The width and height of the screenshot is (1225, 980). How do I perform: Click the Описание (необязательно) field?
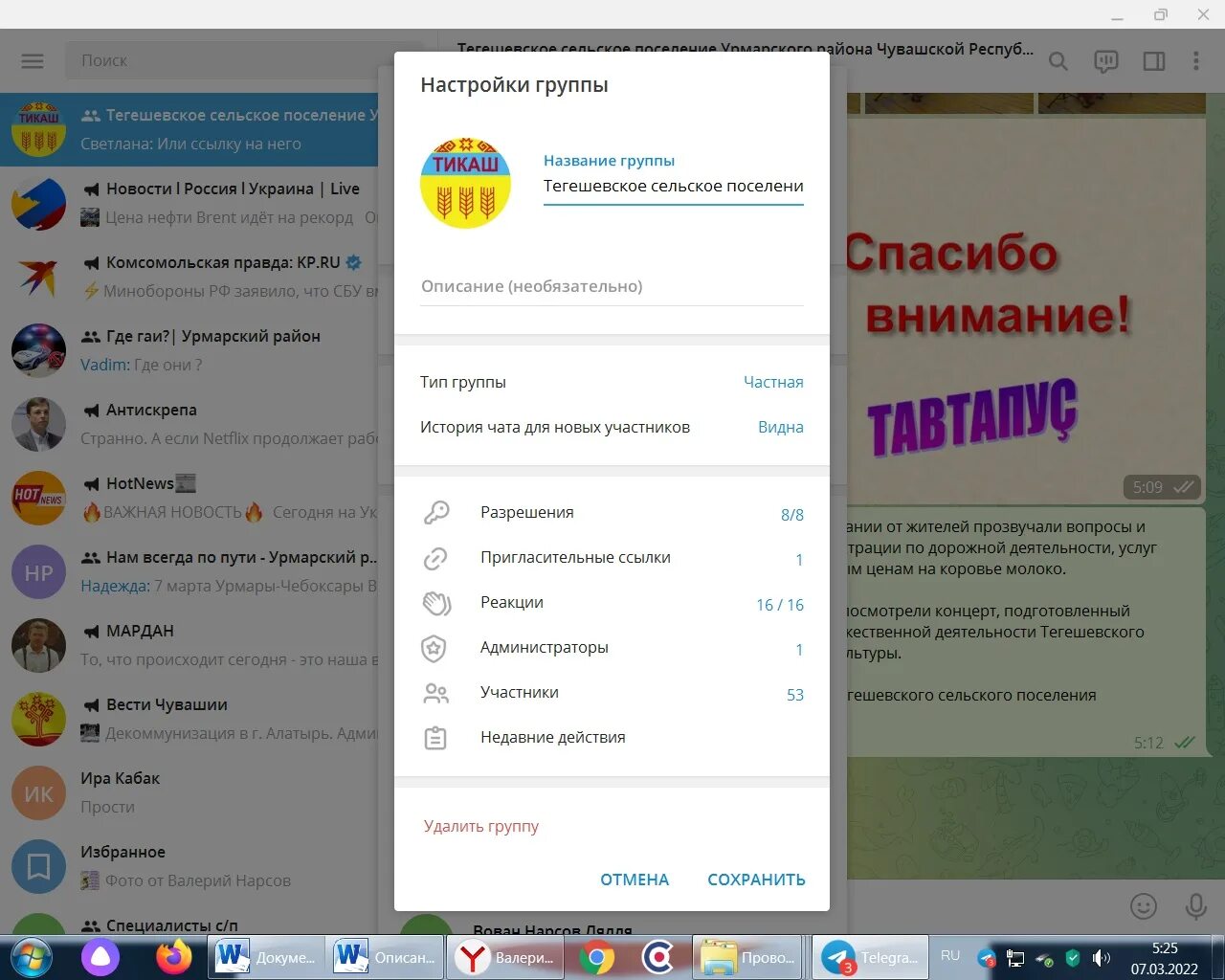point(612,286)
